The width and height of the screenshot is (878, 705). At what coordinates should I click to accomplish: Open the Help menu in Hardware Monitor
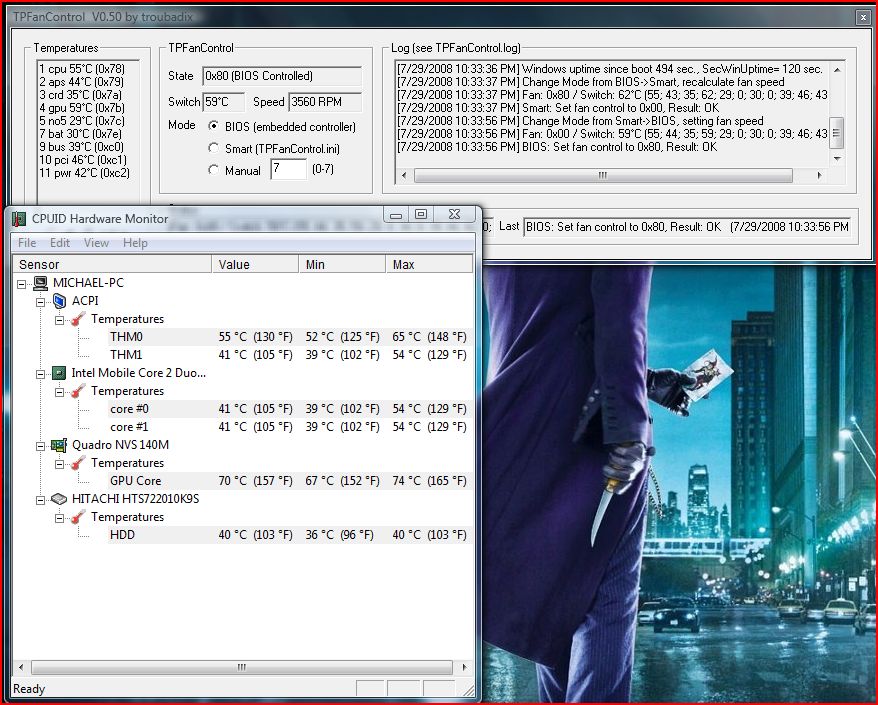pos(135,242)
